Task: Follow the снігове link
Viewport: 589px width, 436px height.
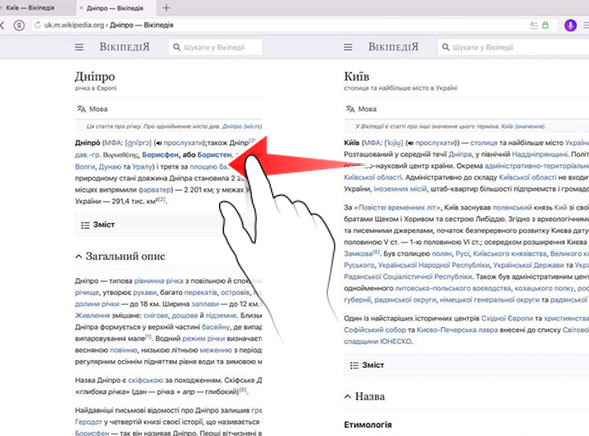Action: coord(156,315)
